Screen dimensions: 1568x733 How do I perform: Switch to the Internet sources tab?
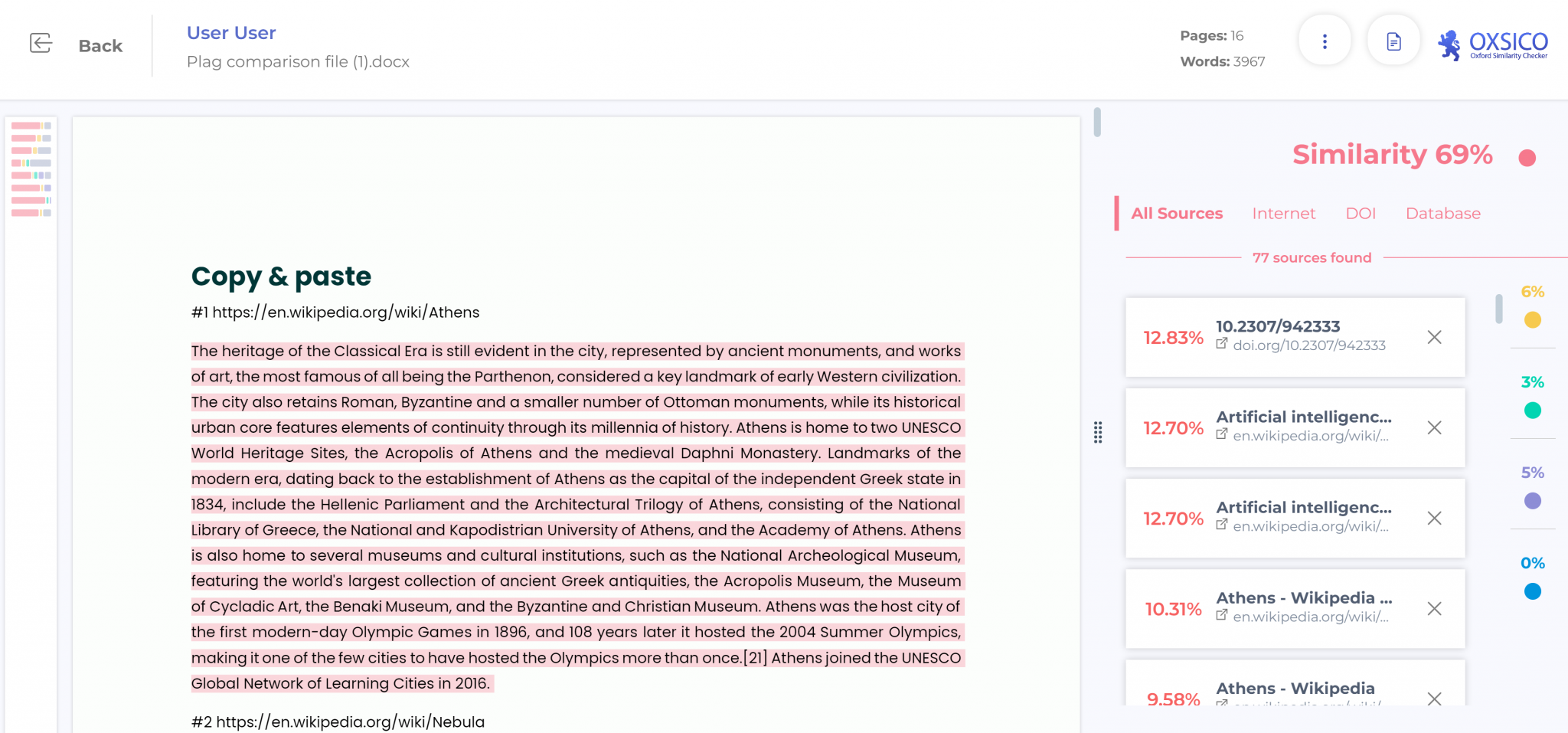[1284, 214]
